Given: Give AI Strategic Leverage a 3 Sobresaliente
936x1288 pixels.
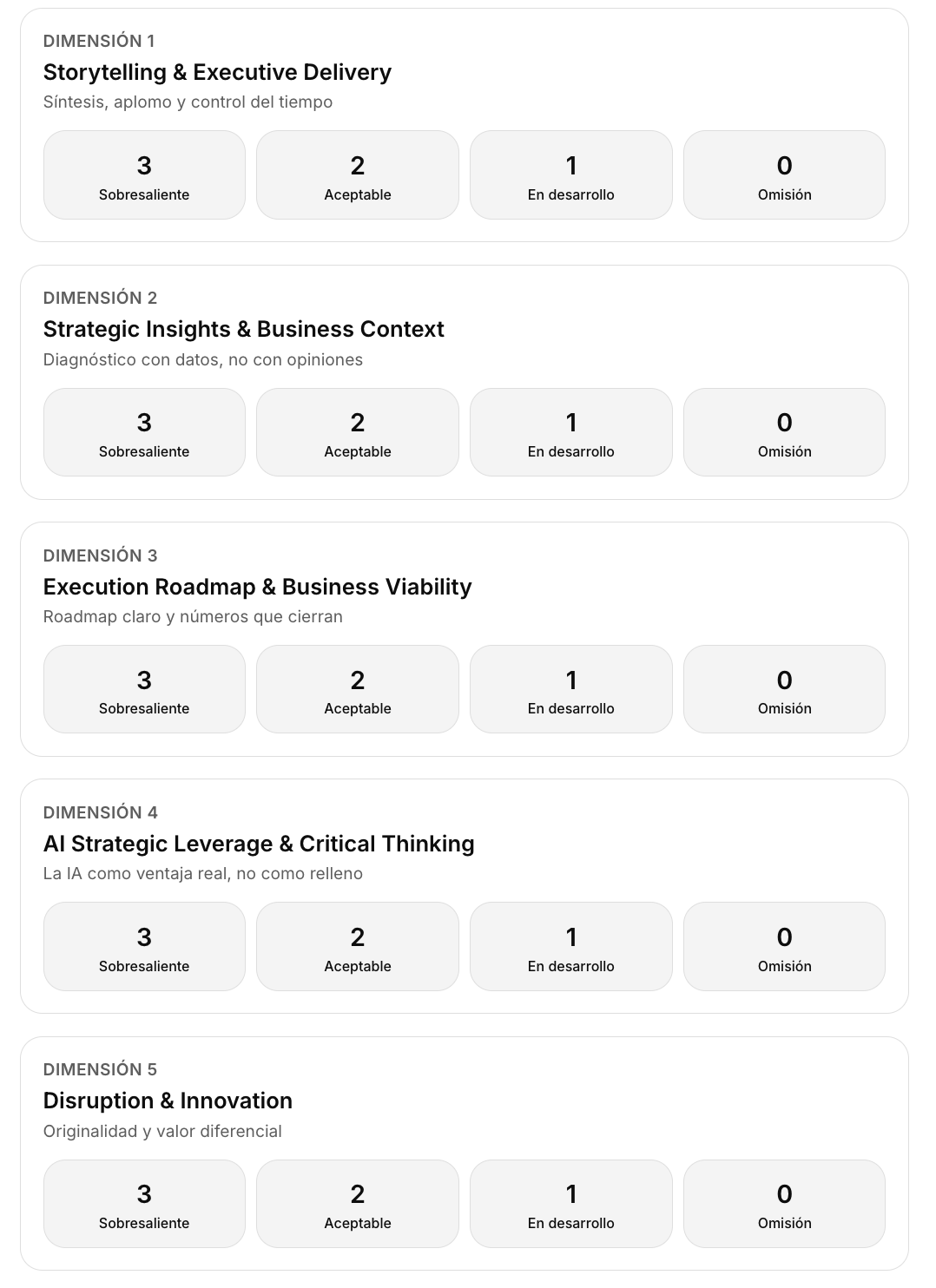Looking at the screenshot, I should pos(144,947).
